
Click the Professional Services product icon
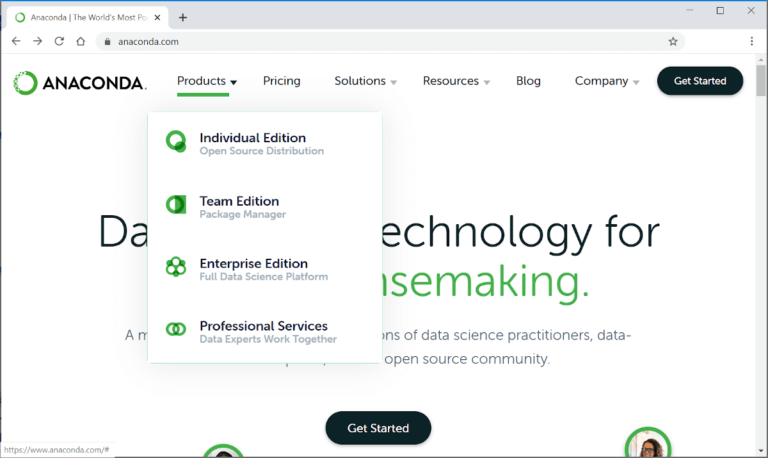pos(176,329)
